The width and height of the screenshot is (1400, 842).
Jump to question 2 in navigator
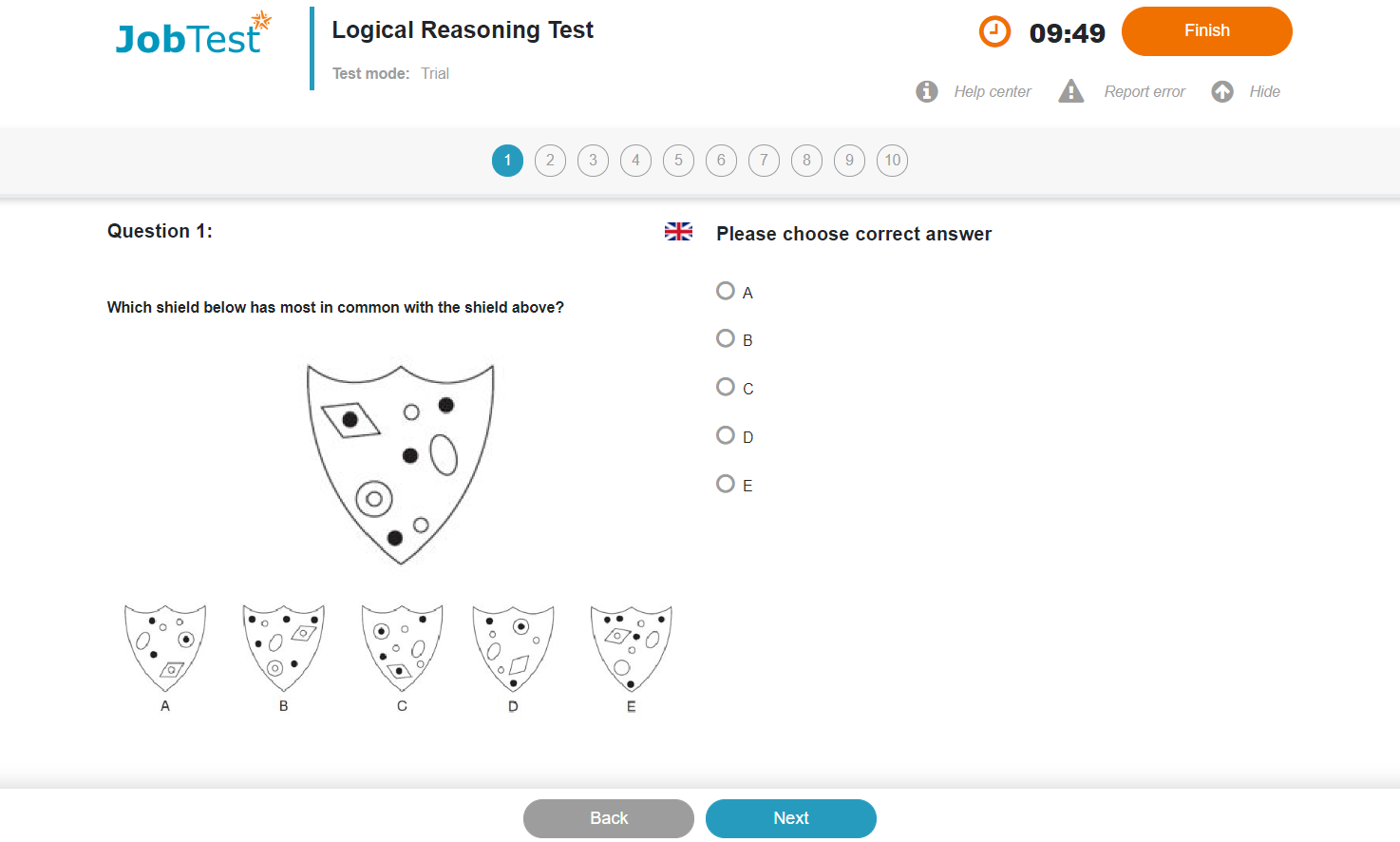tap(550, 161)
